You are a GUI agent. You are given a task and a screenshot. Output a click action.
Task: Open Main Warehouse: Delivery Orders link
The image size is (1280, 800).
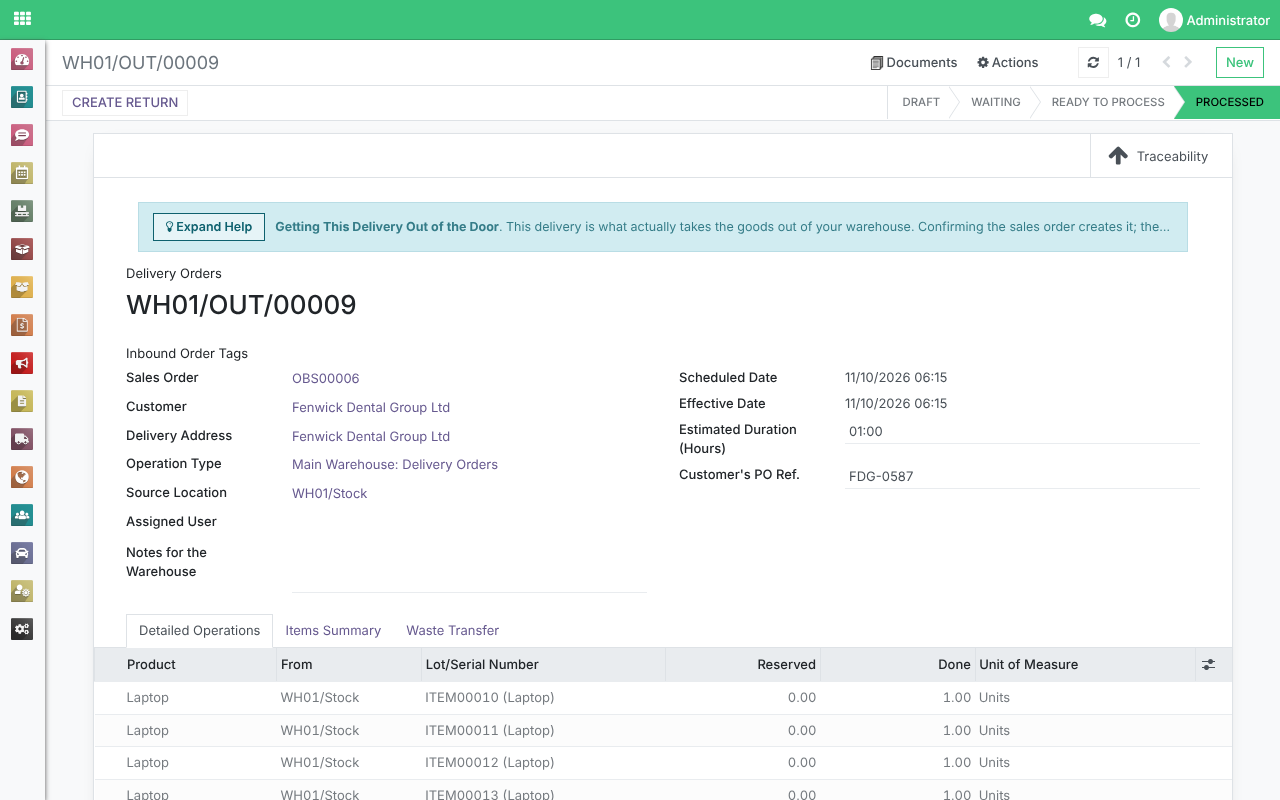[x=395, y=465]
